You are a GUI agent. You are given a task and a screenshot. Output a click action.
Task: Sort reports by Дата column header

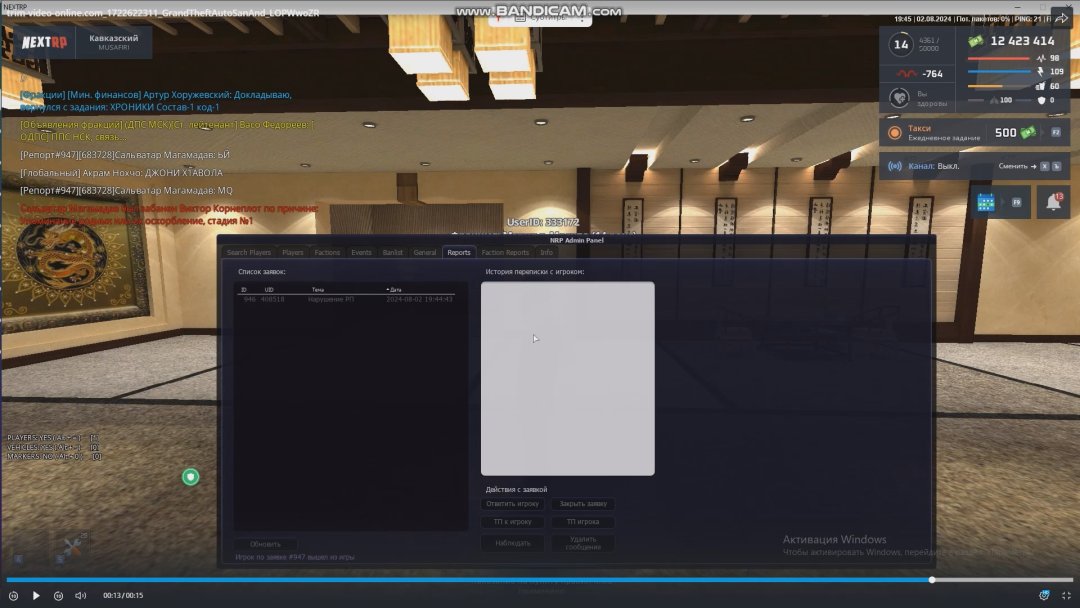[394, 290]
